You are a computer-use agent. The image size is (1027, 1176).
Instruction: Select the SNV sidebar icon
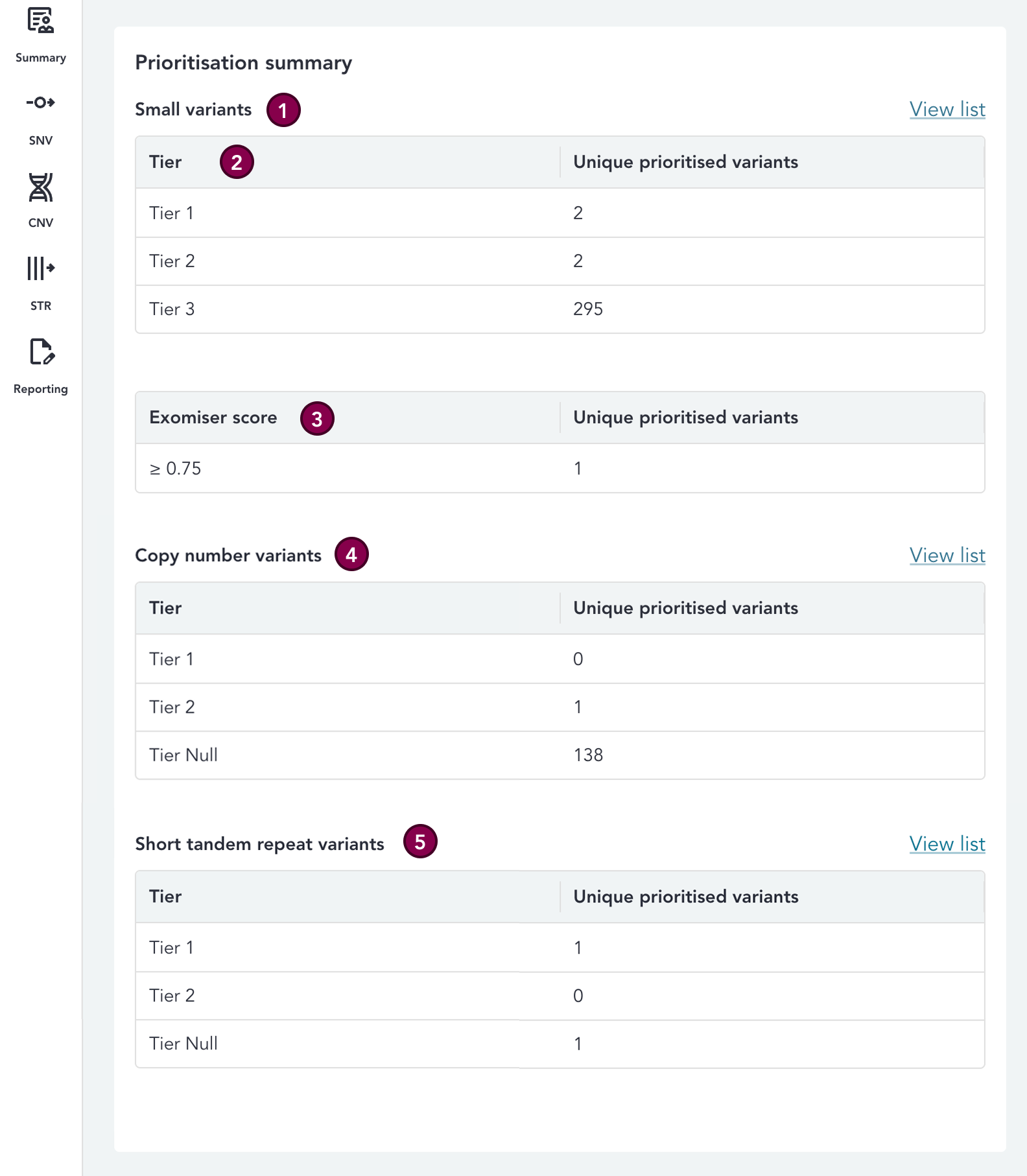click(40, 102)
